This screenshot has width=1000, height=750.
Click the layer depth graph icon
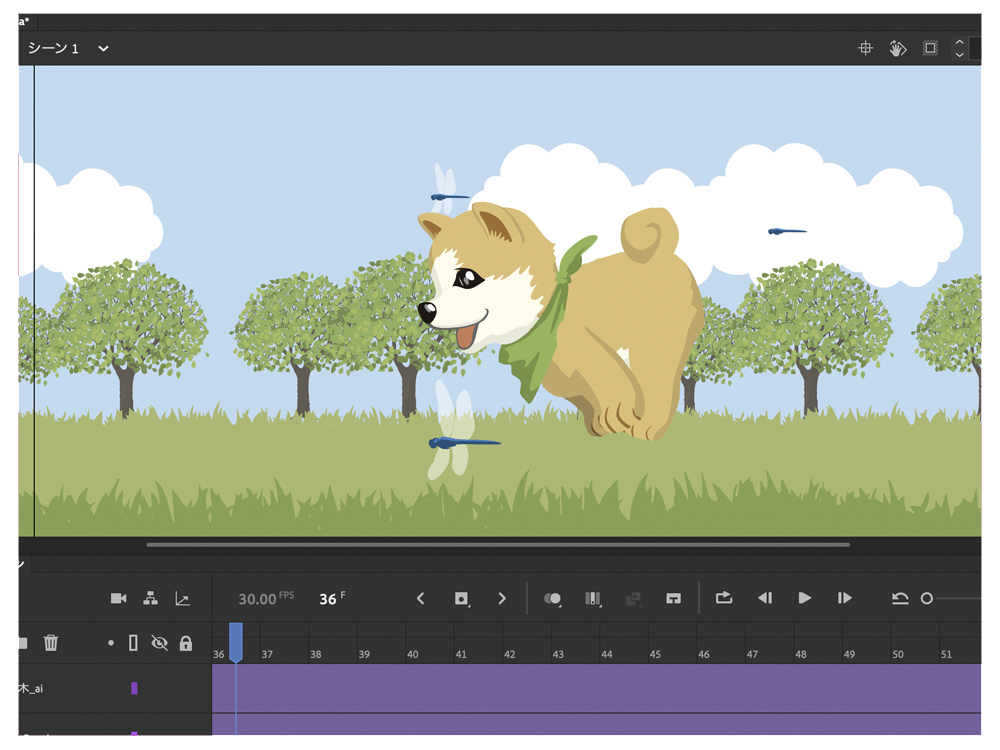(182, 598)
